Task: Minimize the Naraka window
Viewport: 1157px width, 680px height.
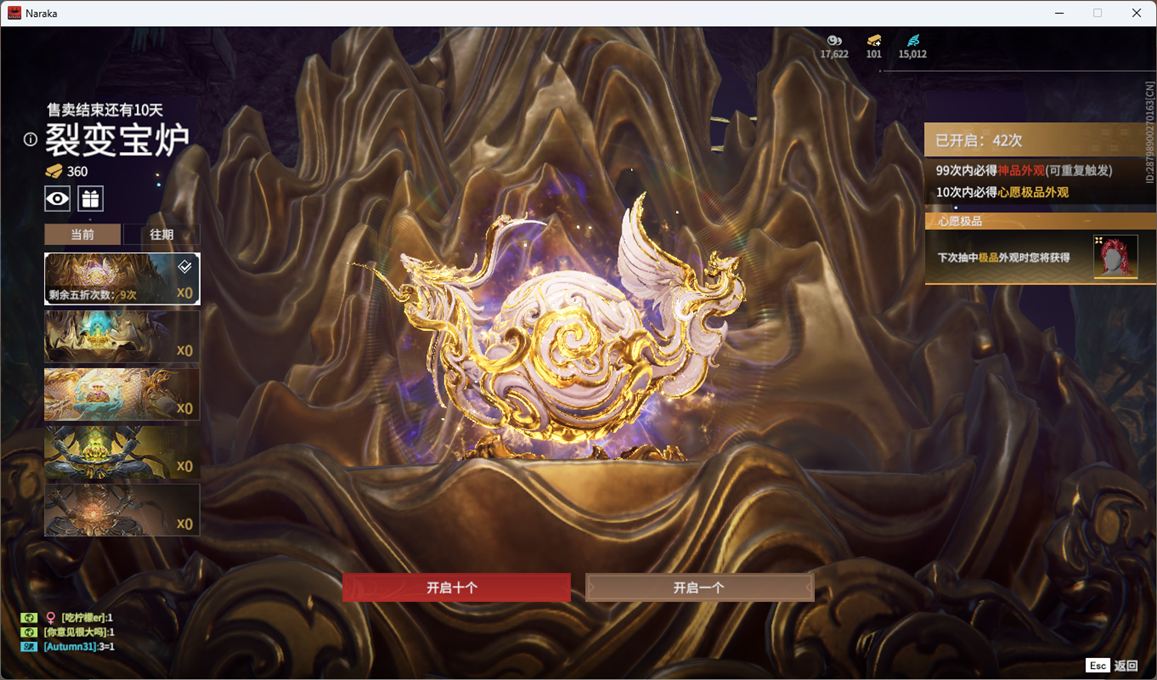Action: tap(1060, 13)
